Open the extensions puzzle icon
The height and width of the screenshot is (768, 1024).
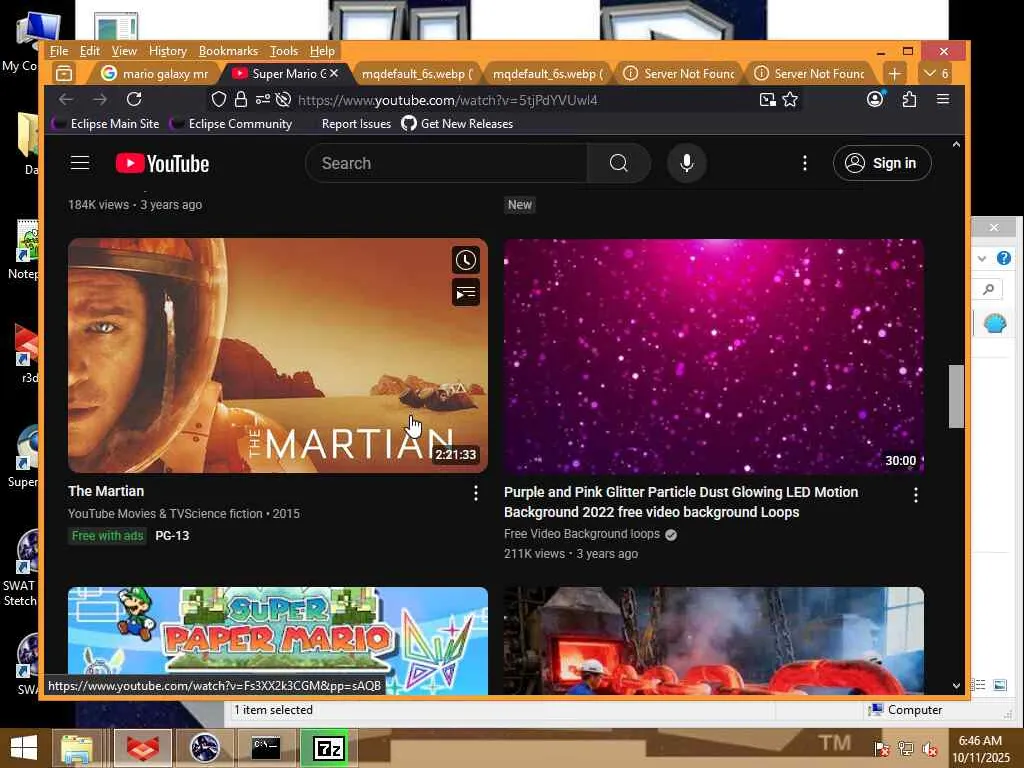pyautogui.click(x=909, y=99)
